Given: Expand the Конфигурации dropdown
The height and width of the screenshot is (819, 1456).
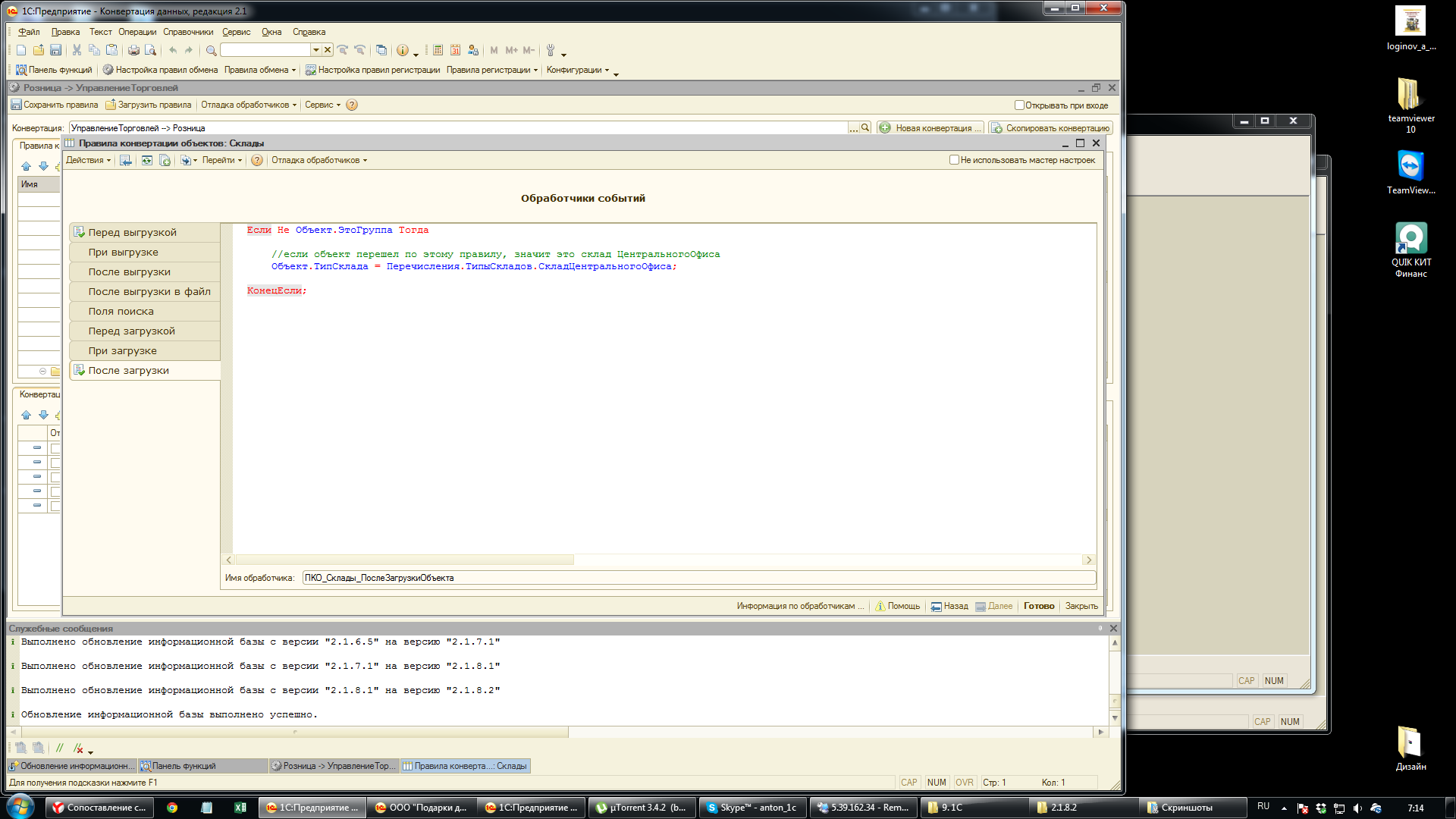Looking at the screenshot, I should (x=577, y=70).
